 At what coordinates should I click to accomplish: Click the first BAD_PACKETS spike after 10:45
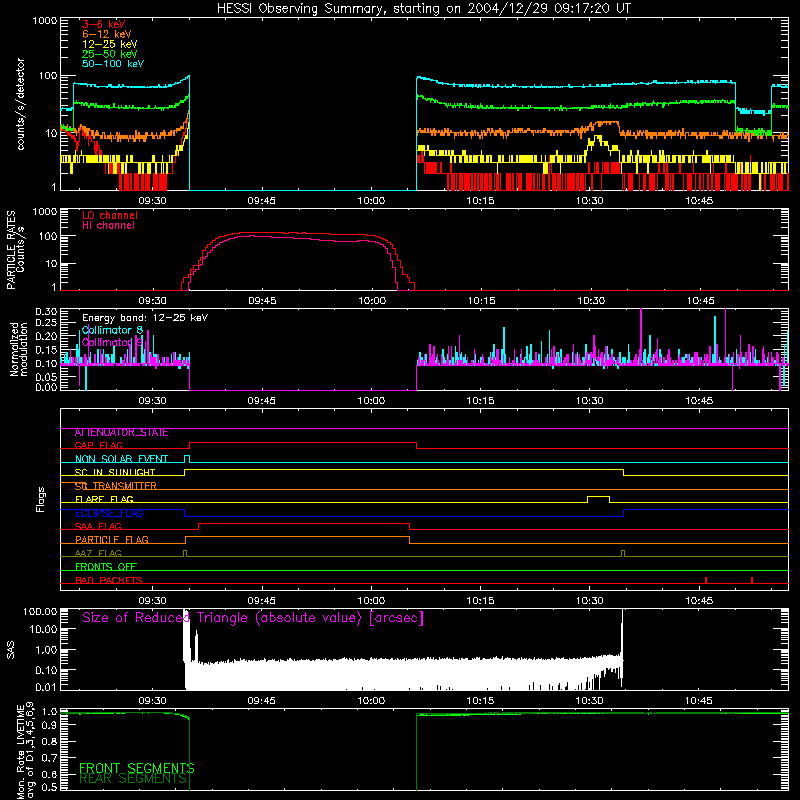706,580
